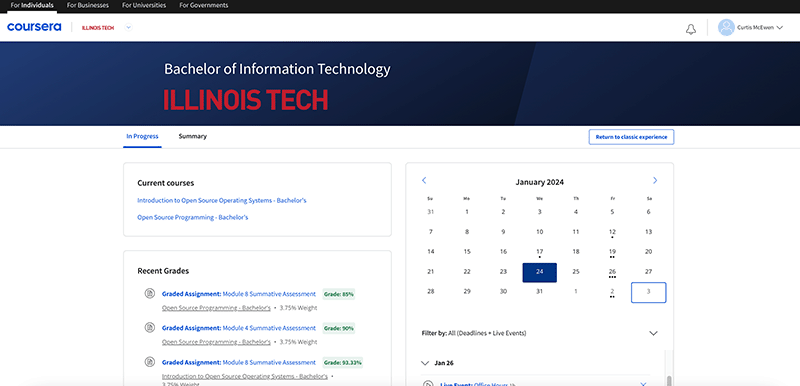This screenshot has height=386, width=800.
Task: Select For Individuals in top bar
Action: [x=32, y=6]
